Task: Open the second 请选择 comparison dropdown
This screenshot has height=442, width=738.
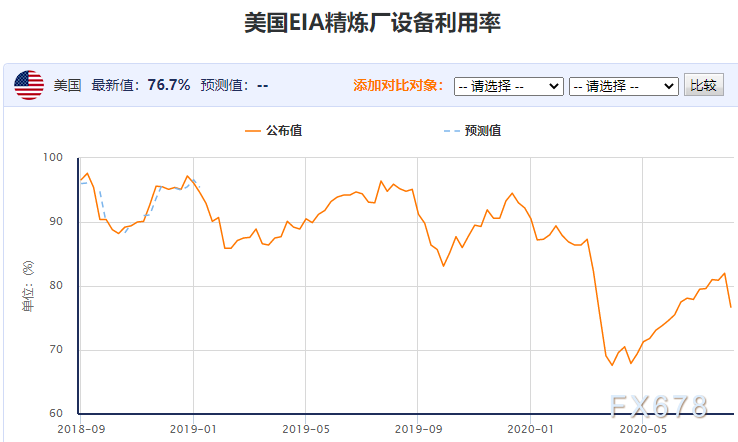Action: [624, 87]
